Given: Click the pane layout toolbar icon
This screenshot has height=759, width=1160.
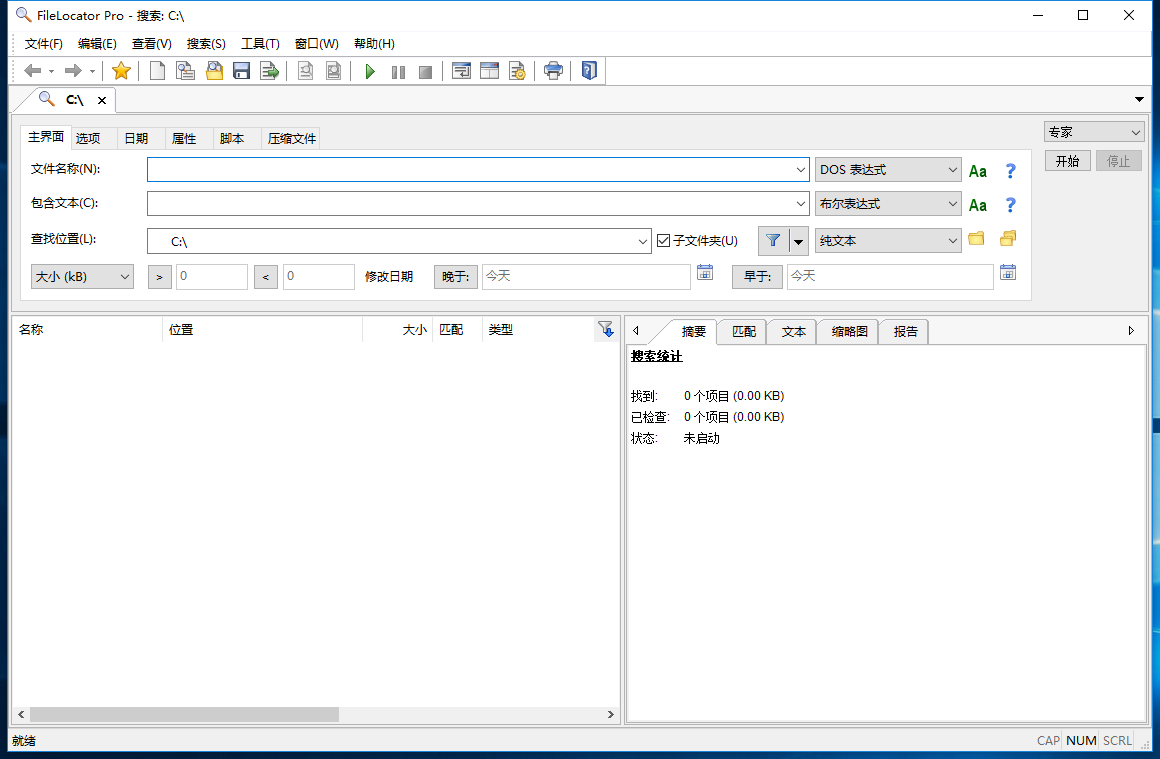Looking at the screenshot, I should [x=490, y=71].
